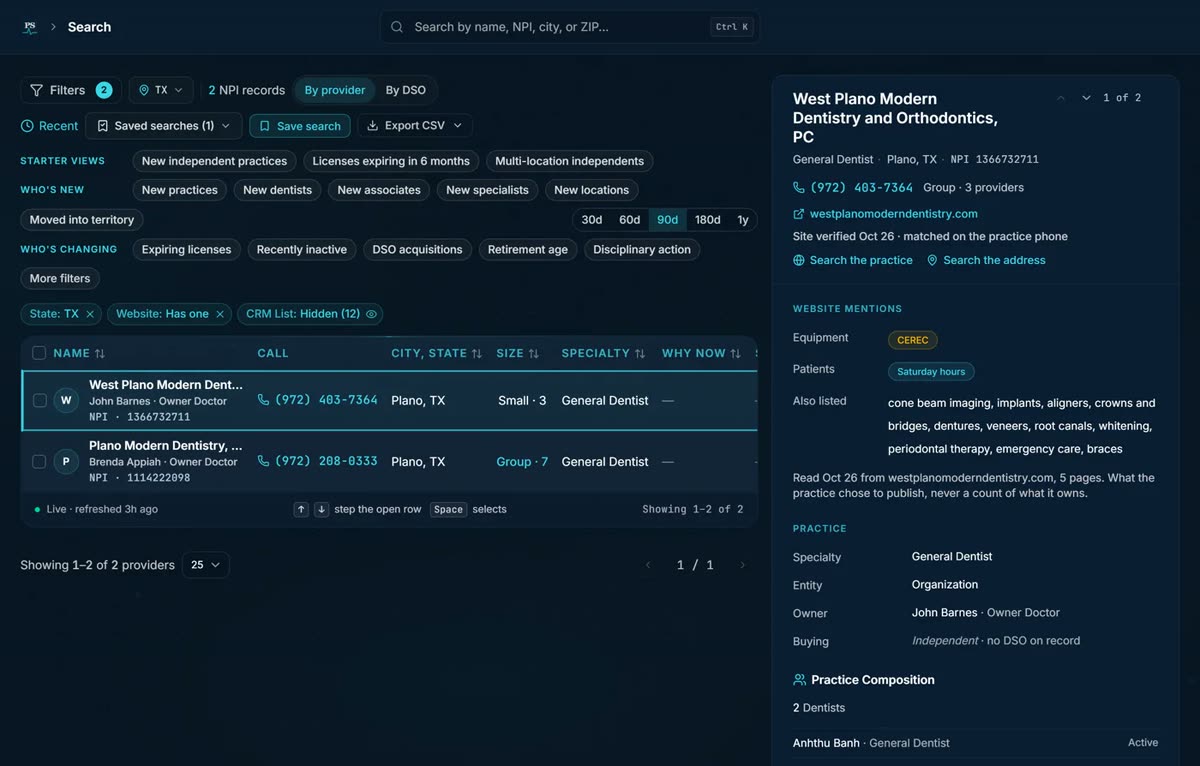Toggle Retirement age filter chip
Screen dimensions: 1200x766
coord(528,250)
